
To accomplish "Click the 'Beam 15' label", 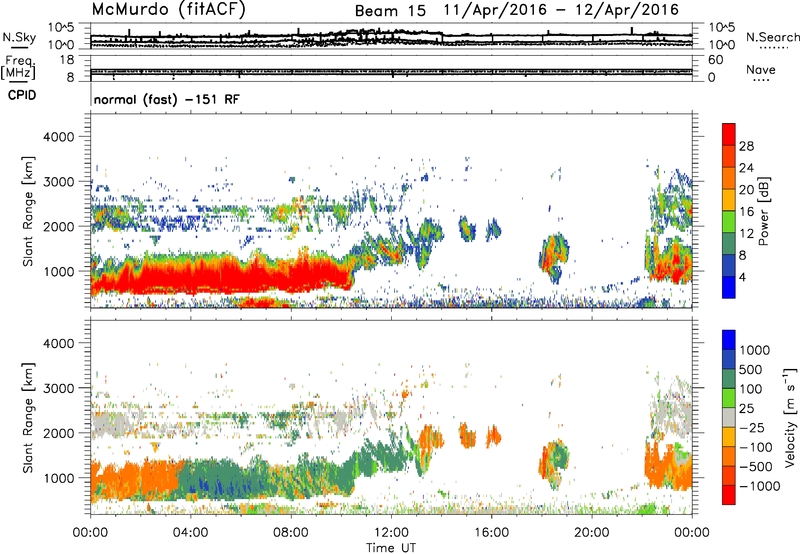I will [x=390, y=11].
